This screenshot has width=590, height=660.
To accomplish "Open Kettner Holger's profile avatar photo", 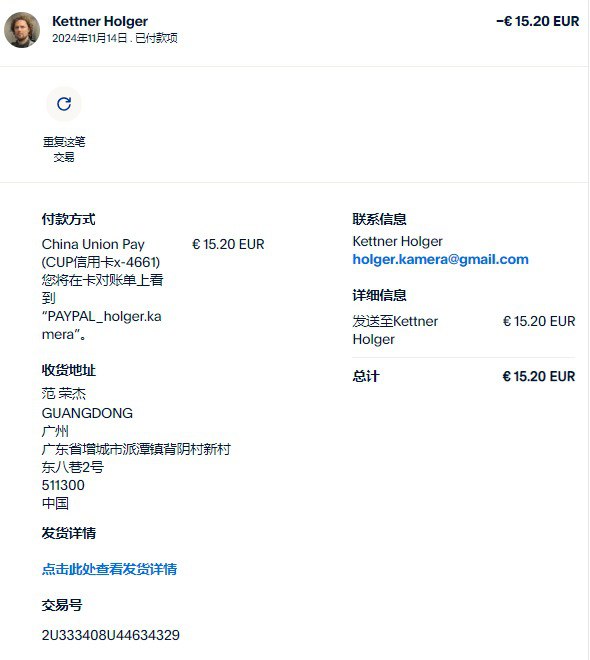I will point(22,30).
